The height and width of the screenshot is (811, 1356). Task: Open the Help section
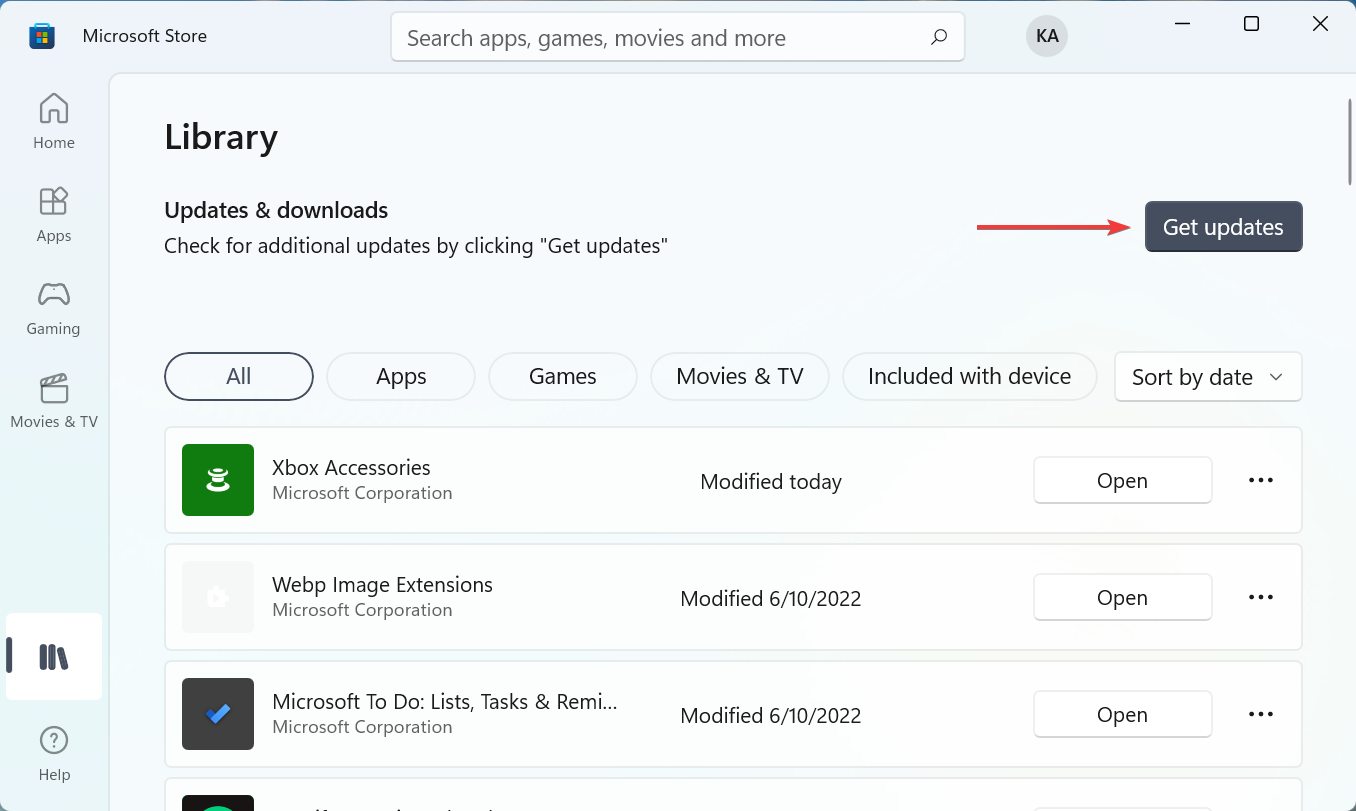[53, 750]
